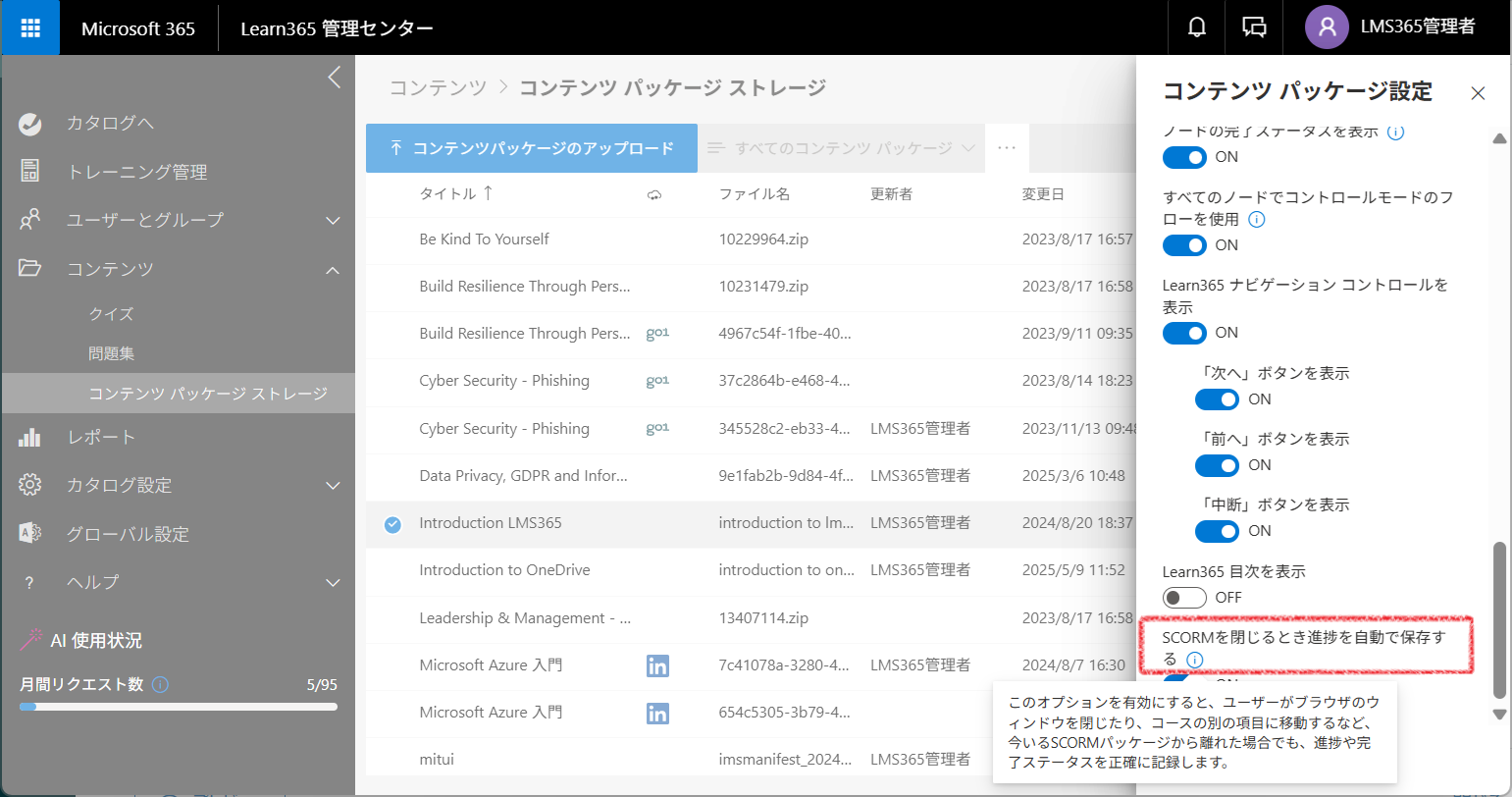This screenshot has height=797, width=1512.
Task: Open すべてのコンテンツ パッケージ view dropdown
Action: click(841, 148)
